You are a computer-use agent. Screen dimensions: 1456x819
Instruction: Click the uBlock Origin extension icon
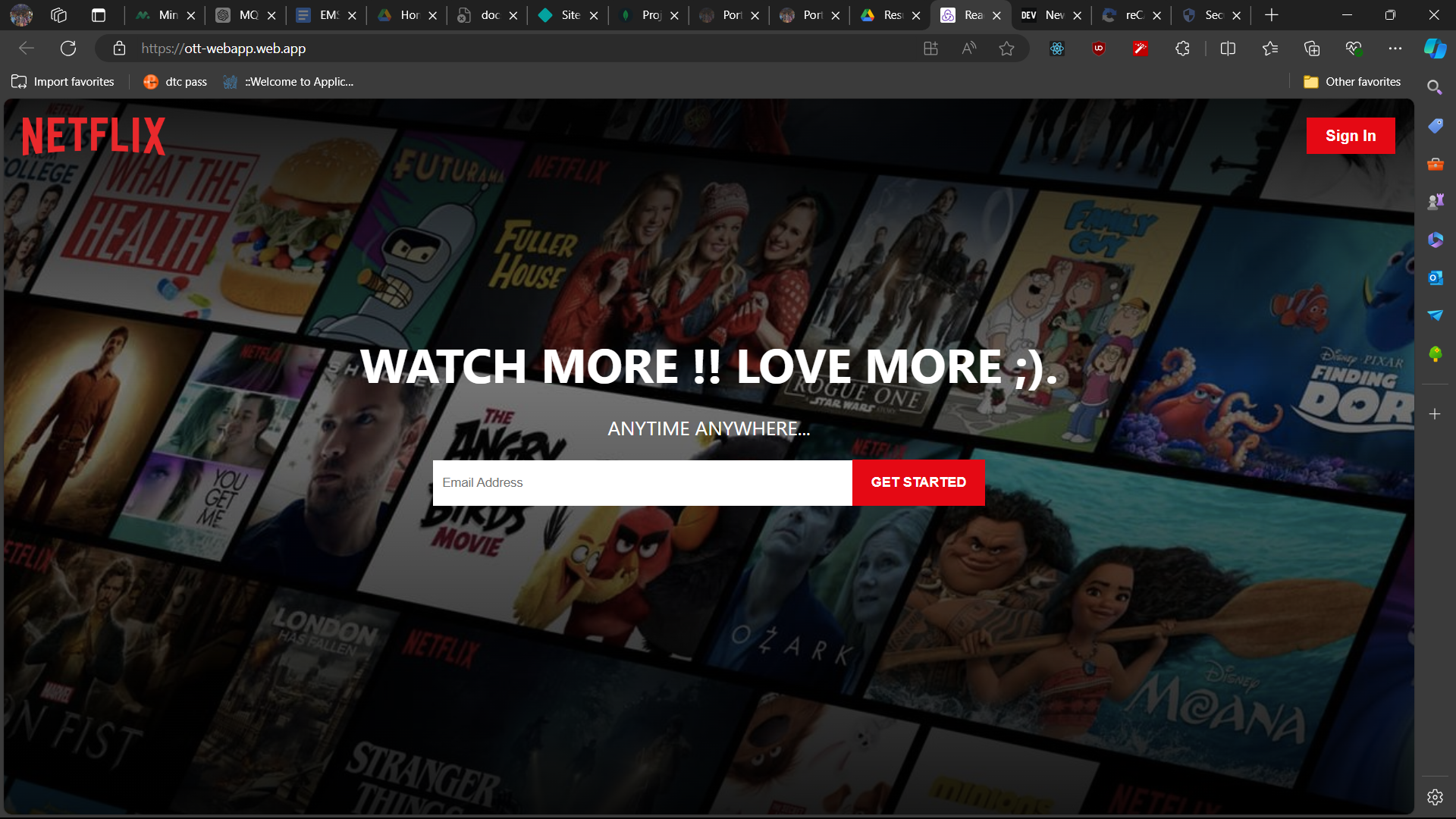tap(1099, 49)
